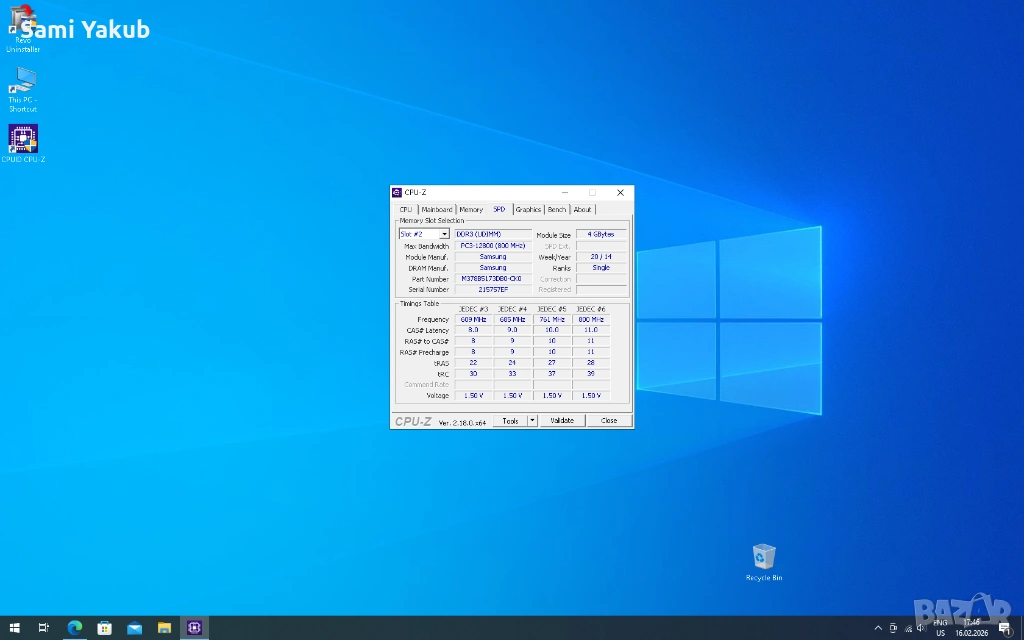Click the Close button in CPU-Z

608,421
